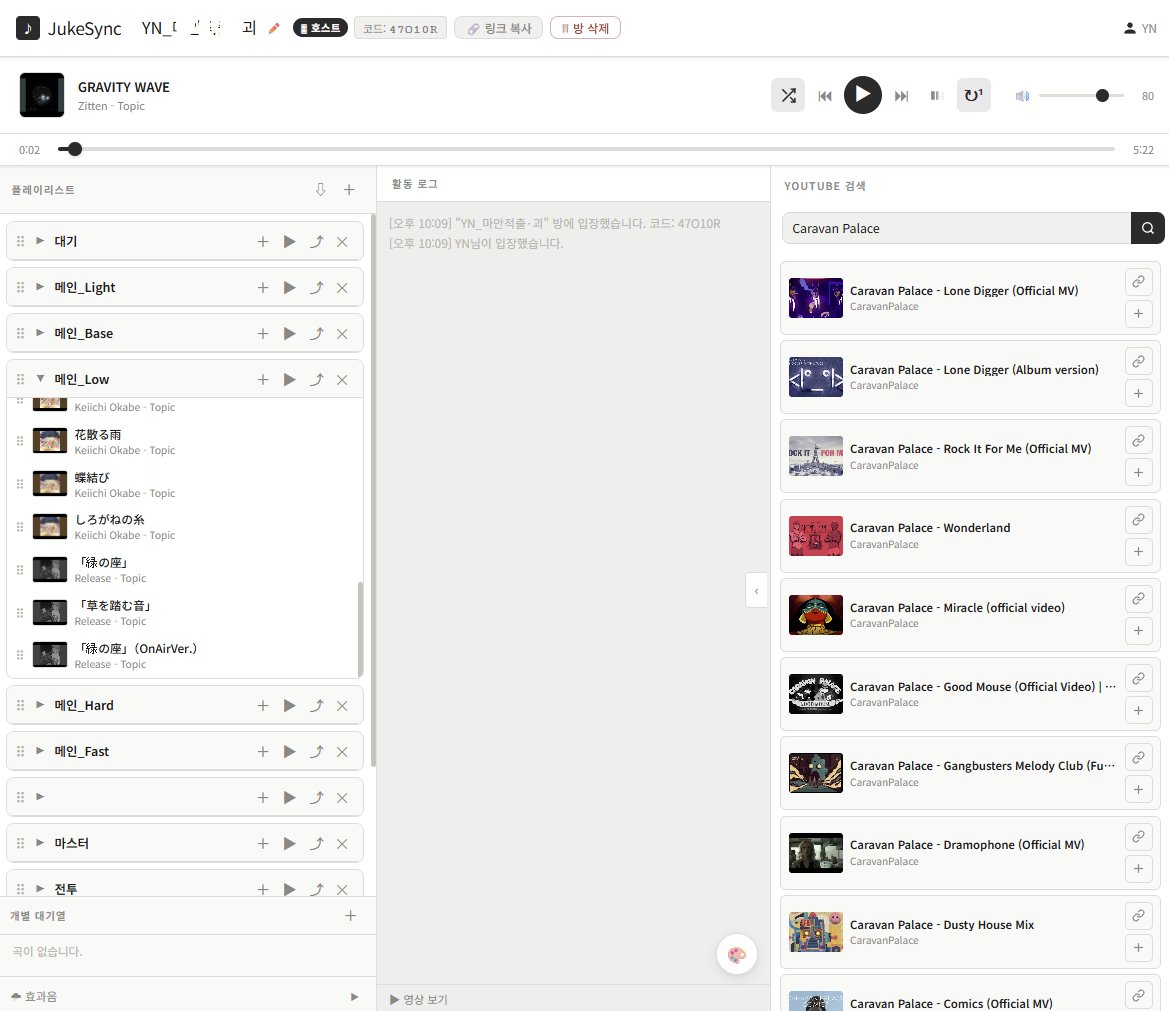Expand the 효과음 section
Image resolution: width=1169 pixels, height=1011 pixels.
coord(354,997)
